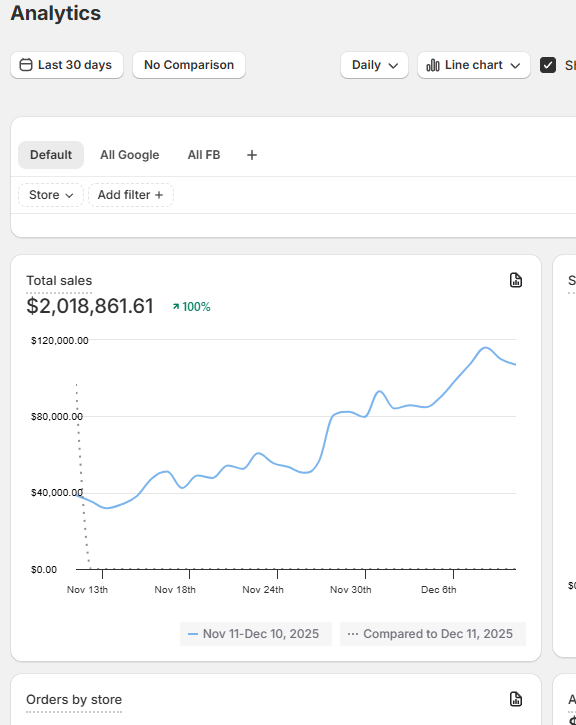Toggle the checked checkbox beside Line chart
Screen dimensions: 576x725
pos(548,65)
